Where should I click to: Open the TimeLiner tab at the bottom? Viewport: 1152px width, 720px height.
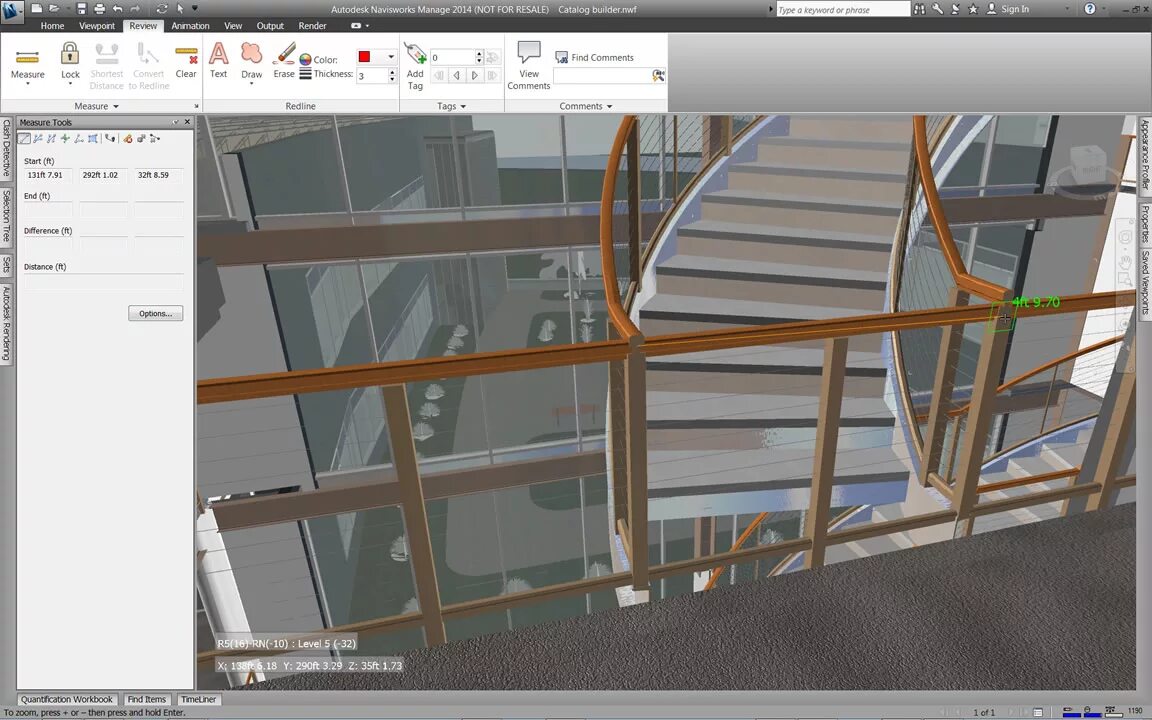198,699
